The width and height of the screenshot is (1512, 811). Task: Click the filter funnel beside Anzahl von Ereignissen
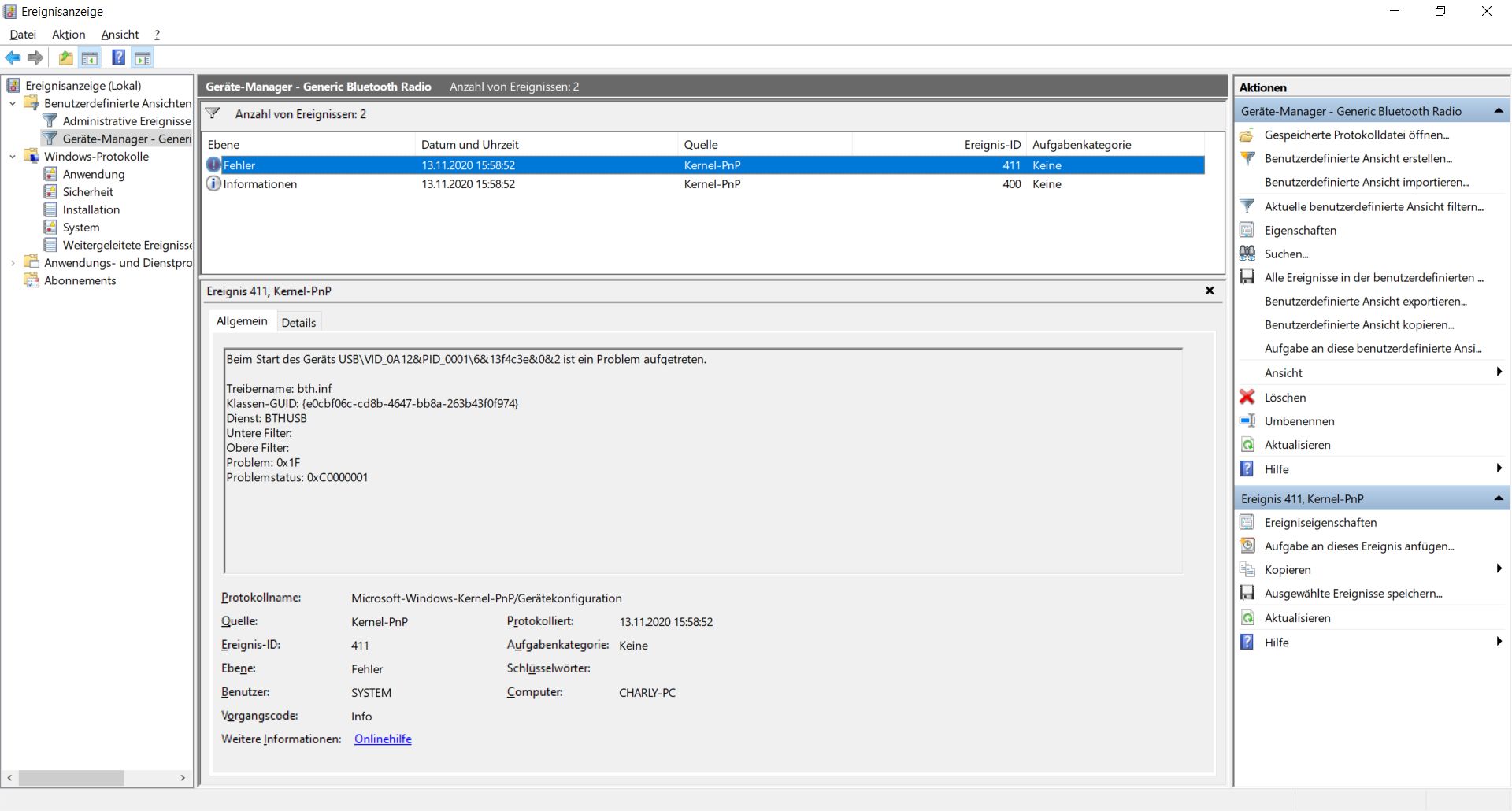pyautogui.click(x=213, y=114)
